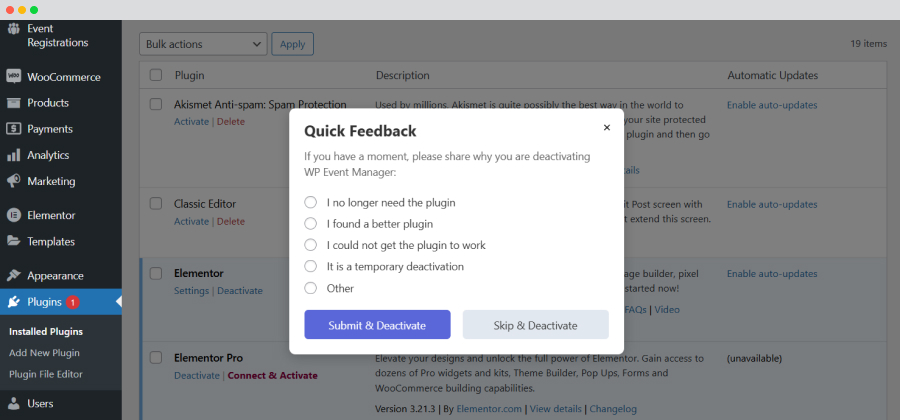This screenshot has width=900, height=420.
Task: Click the Event Registrations sidebar icon
Action: (x=14, y=28)
